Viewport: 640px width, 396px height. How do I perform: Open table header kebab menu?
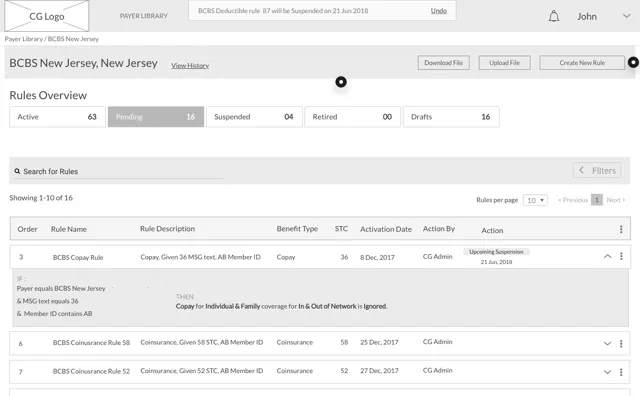click(x=621, y=229)
